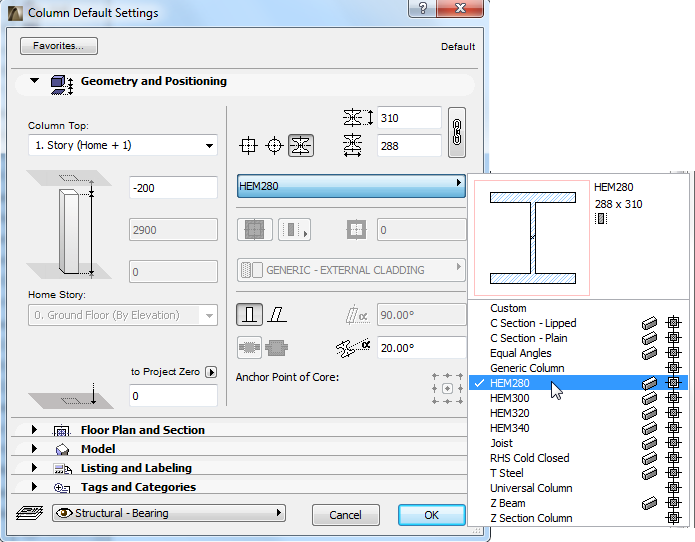Click the Floor Plan and Section icon
This screenshot has width=695, height=542.
click(x=62, y=430)
